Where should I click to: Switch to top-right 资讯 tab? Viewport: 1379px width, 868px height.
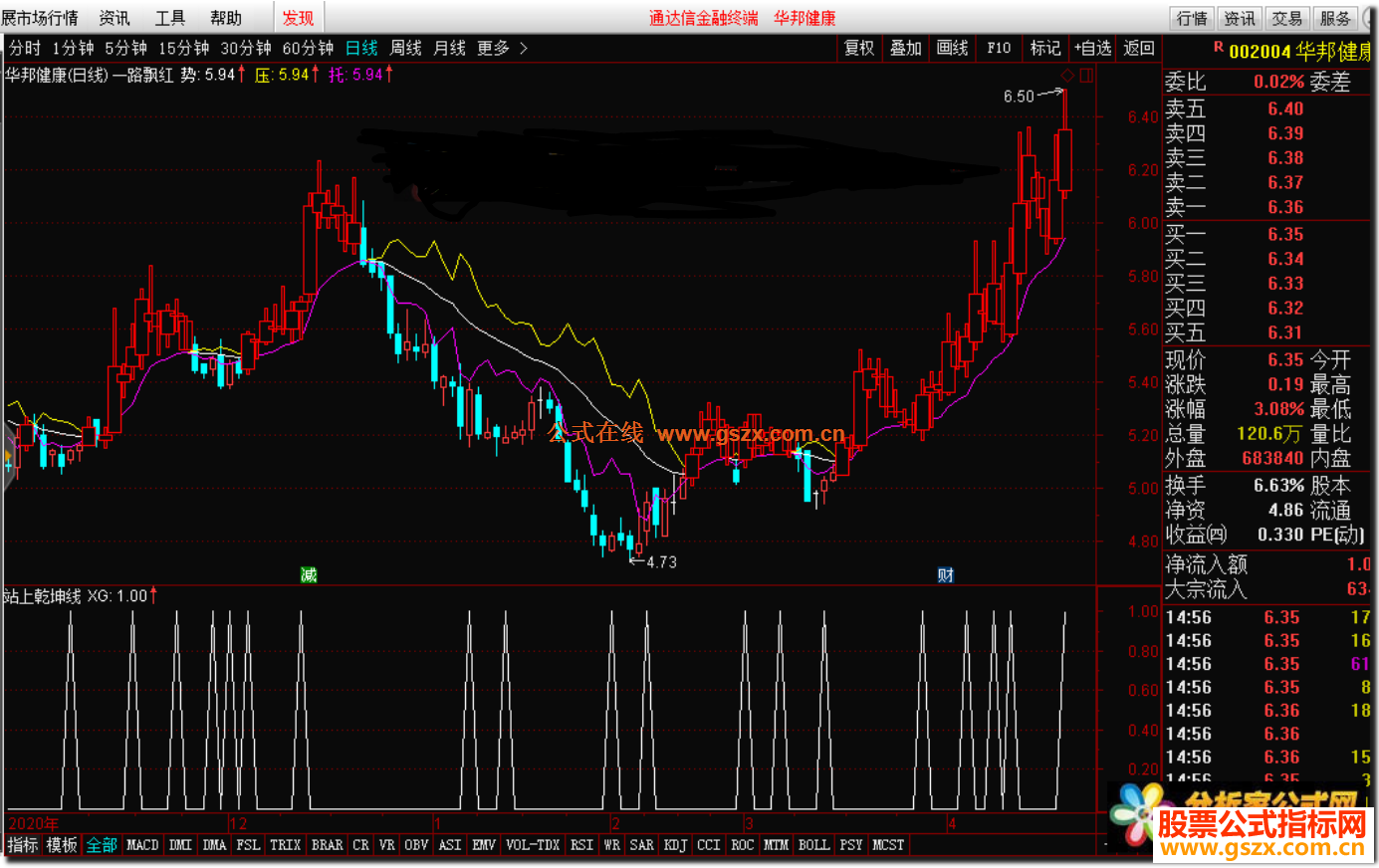[x=1240, y=18]
